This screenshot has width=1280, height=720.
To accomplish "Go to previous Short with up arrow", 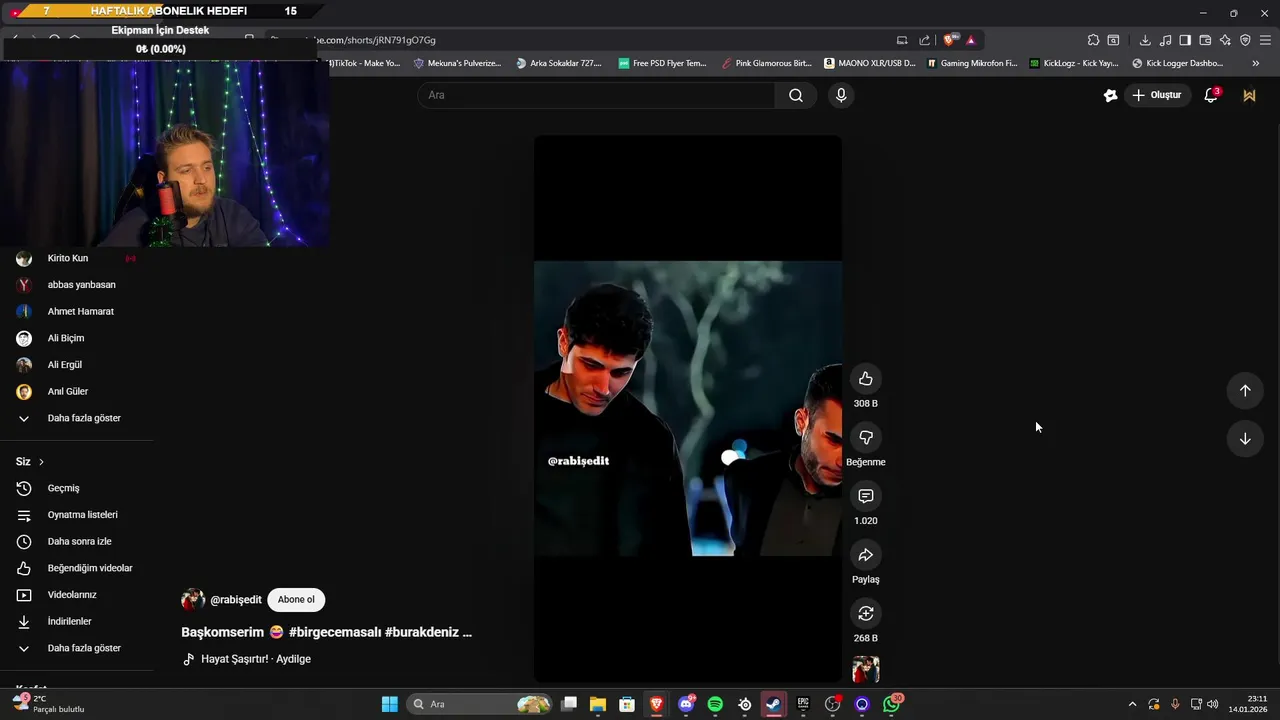I will (1245, 391).
